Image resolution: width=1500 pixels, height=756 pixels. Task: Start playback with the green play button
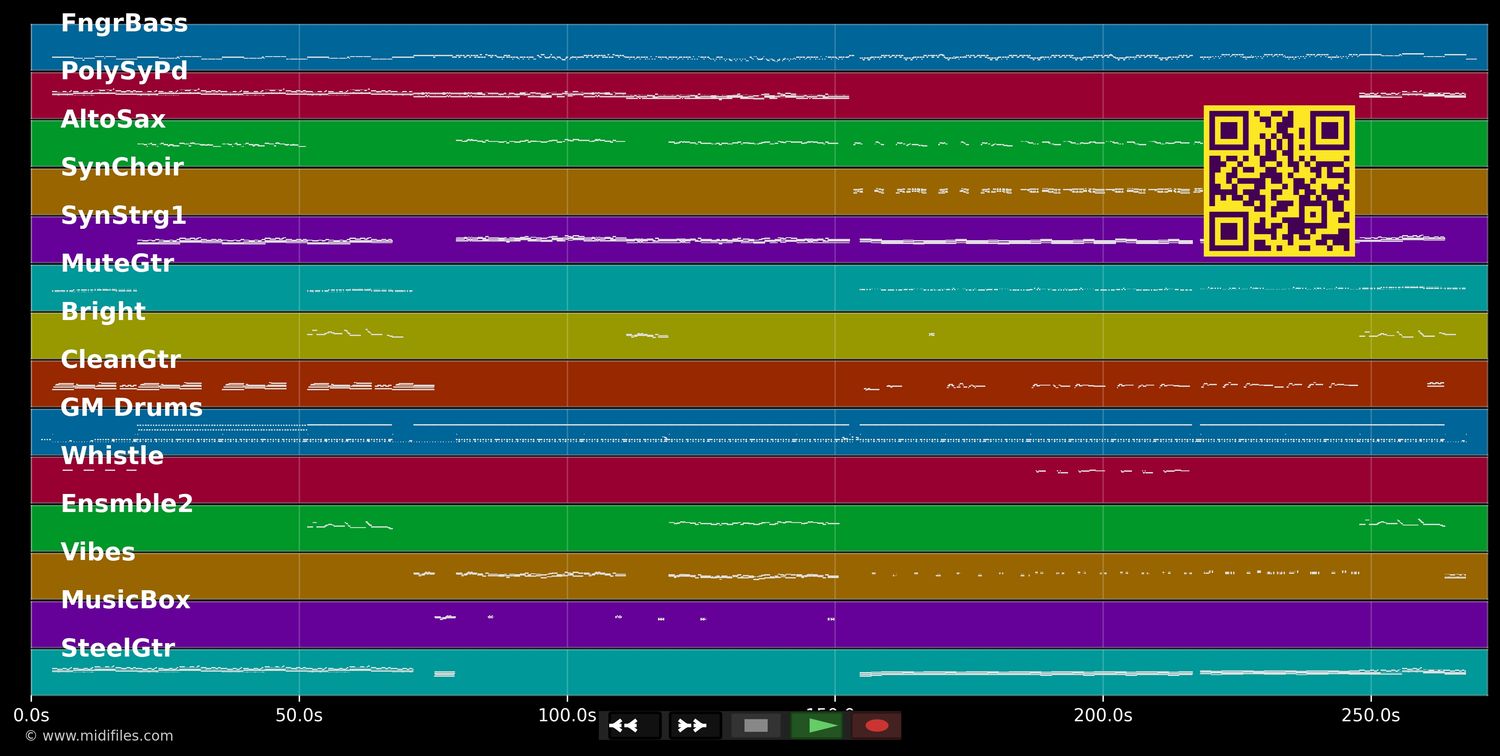coord(817,725)
